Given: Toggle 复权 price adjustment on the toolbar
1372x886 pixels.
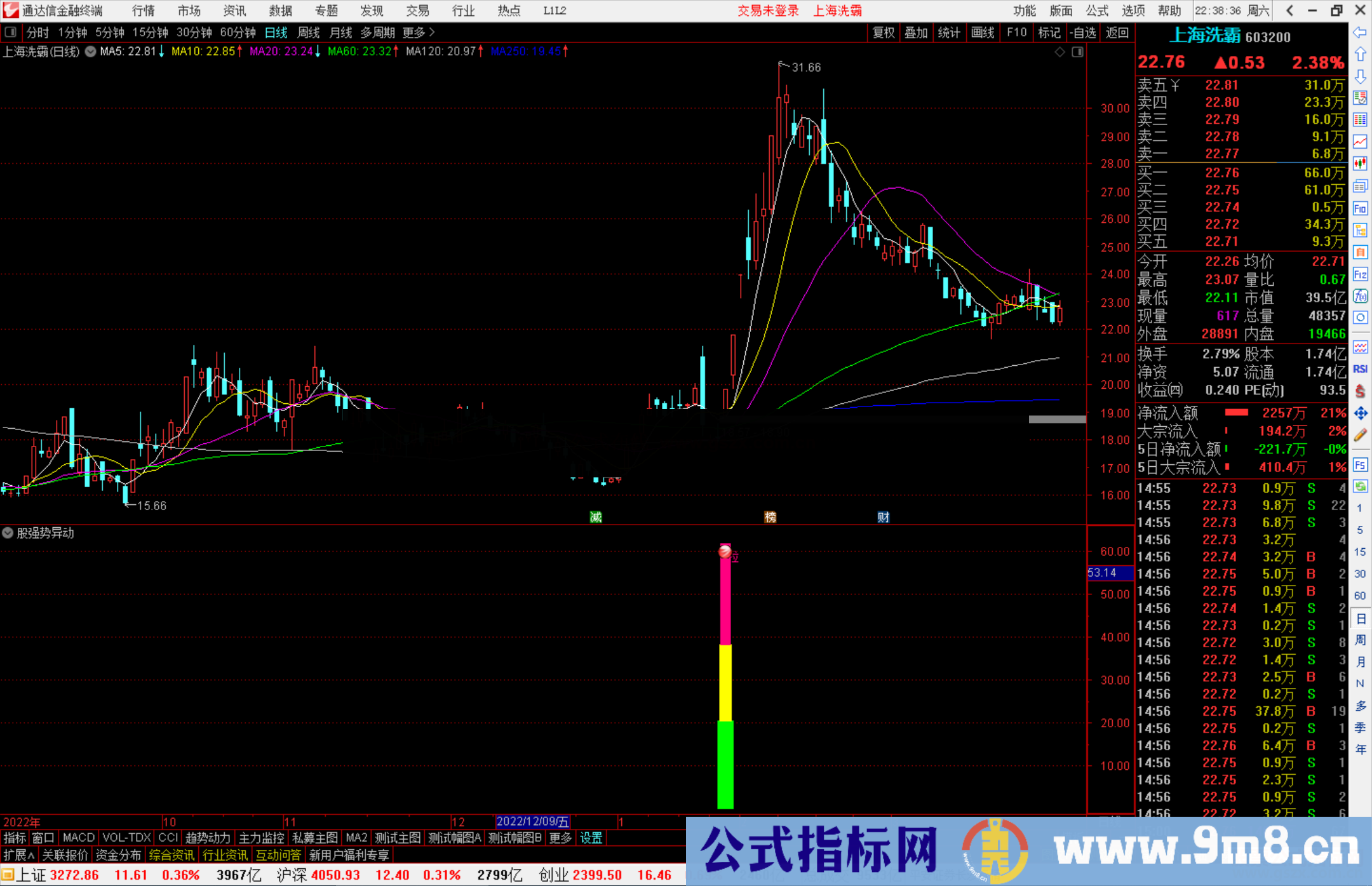Looking at the screenshot, I should 884,32.
